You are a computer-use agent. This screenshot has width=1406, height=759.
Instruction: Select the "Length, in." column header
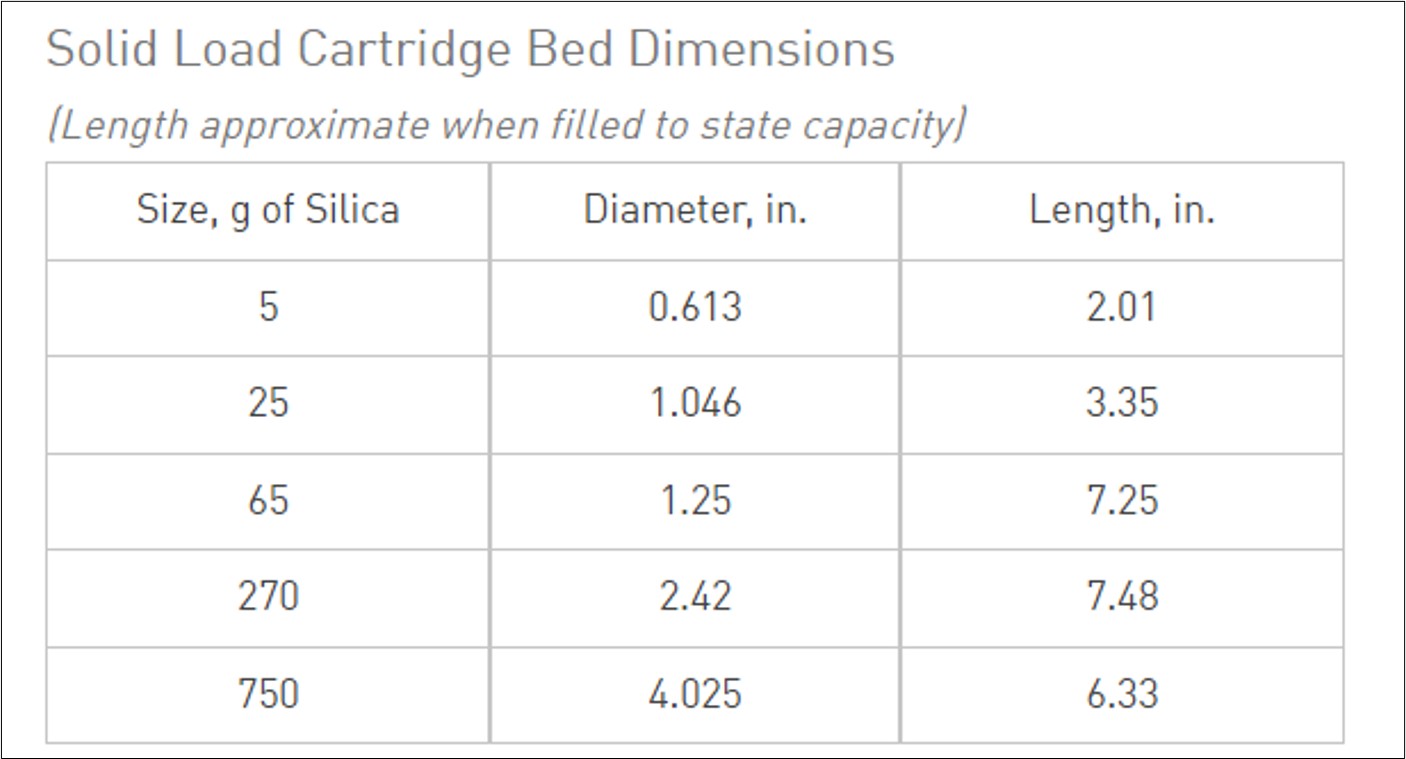pyautogui.click(x=1121, y=210)
